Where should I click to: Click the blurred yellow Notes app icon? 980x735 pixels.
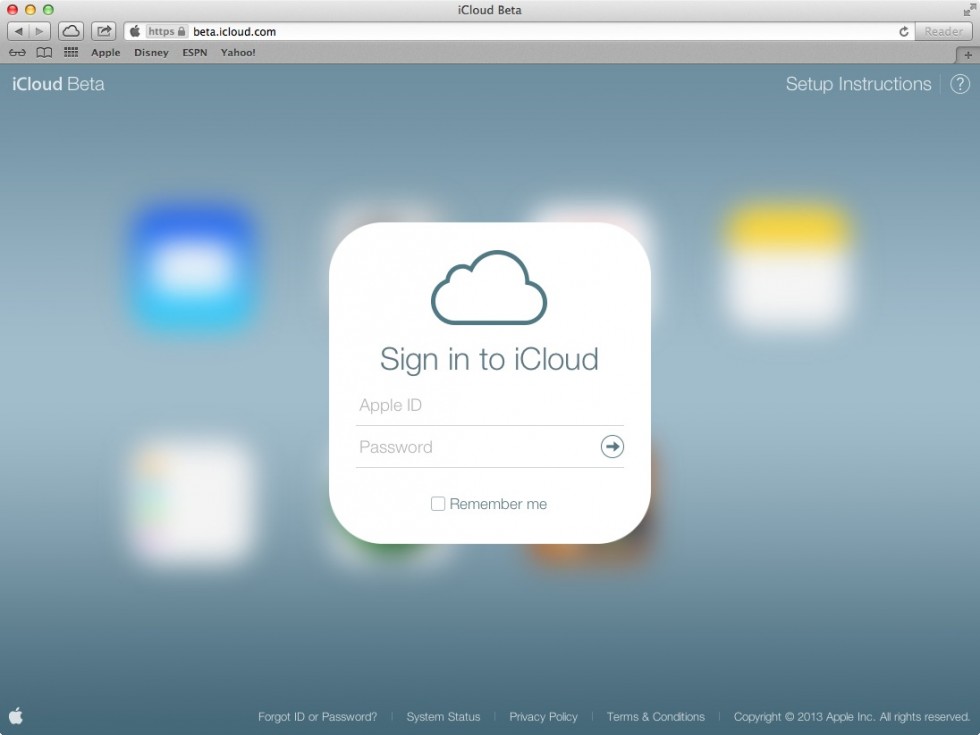pyautogui.click(x=788, y=268)
